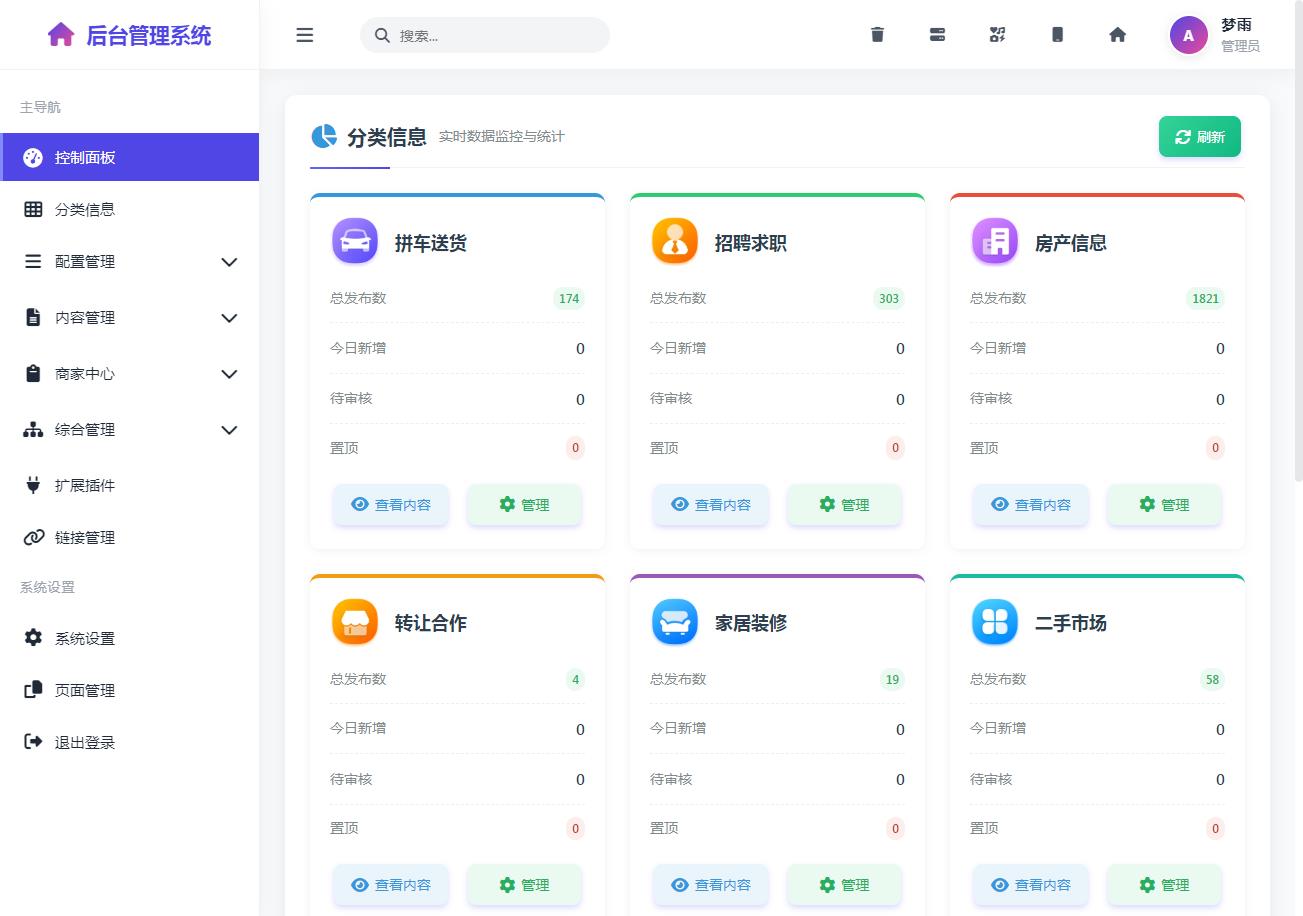Click 管理 button on 房产信息 card
1303x916 pixels.
[x=1164, y=505]
